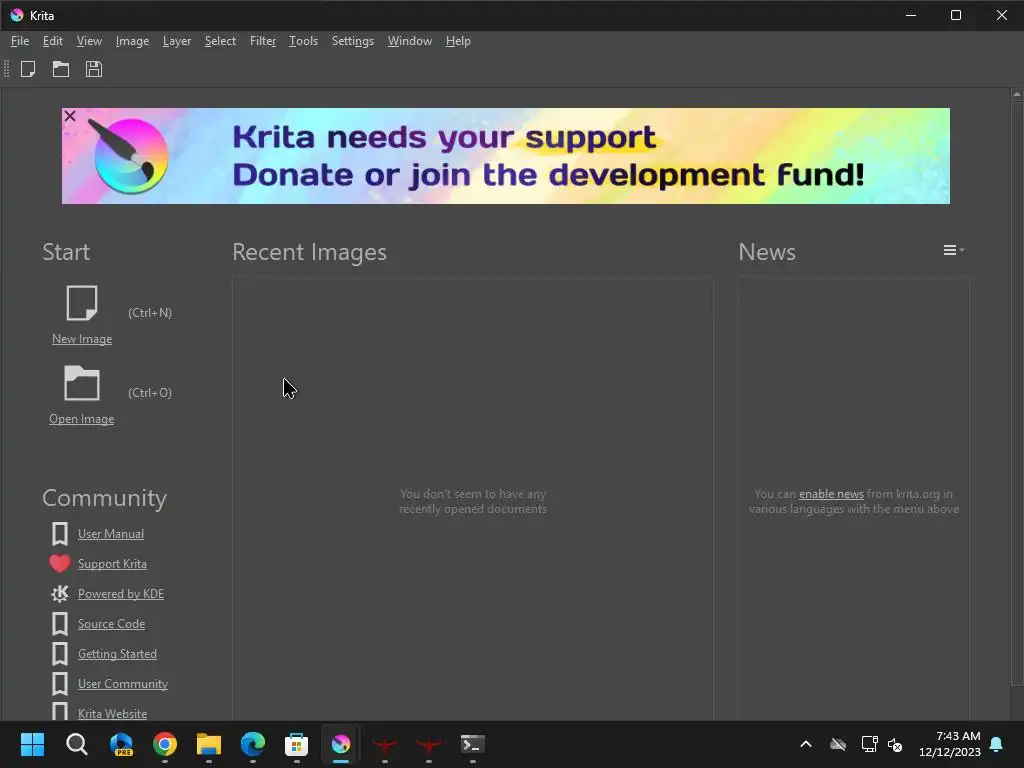Click the Krita logo in the title bar

17,15
